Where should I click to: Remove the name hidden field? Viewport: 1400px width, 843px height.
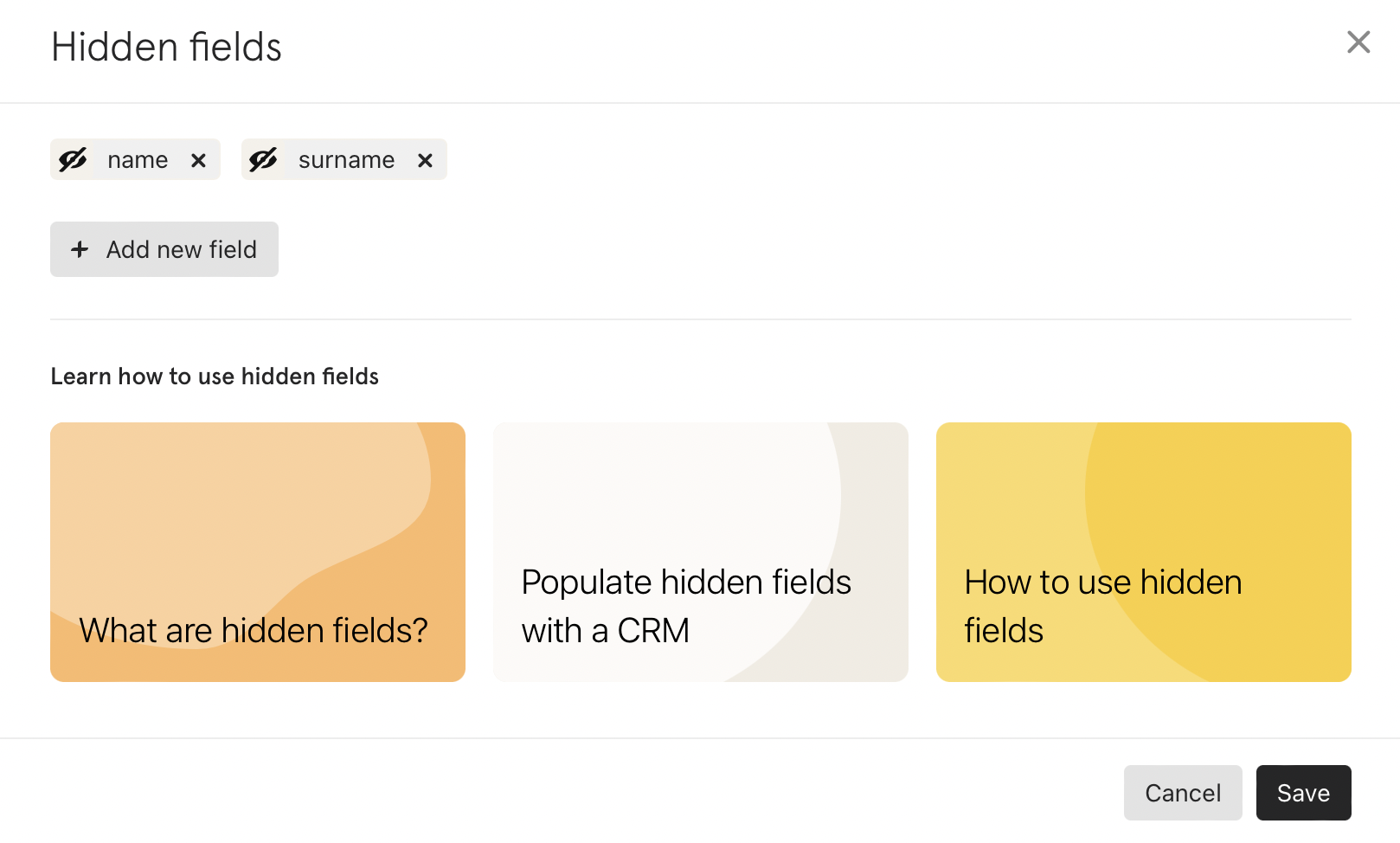(198, 160)
